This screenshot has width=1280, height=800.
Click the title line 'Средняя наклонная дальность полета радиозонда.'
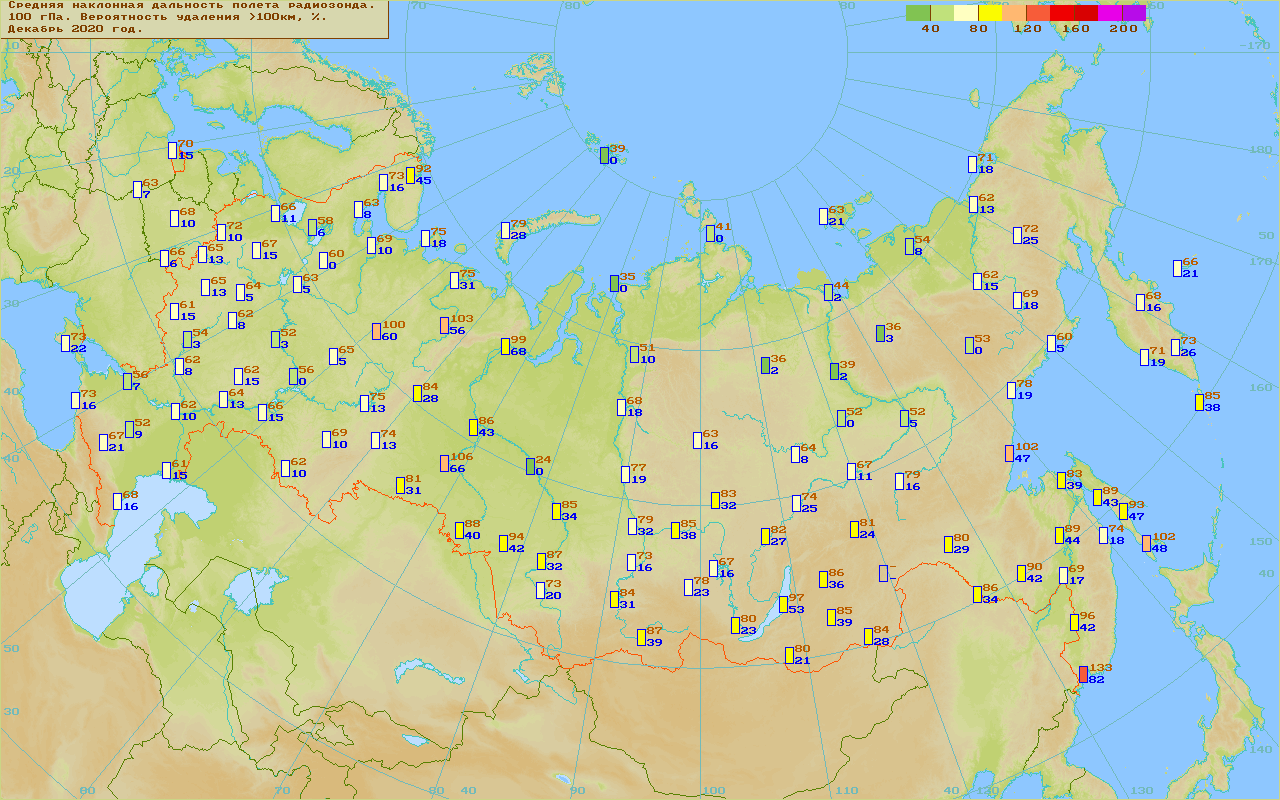(192, 5)
